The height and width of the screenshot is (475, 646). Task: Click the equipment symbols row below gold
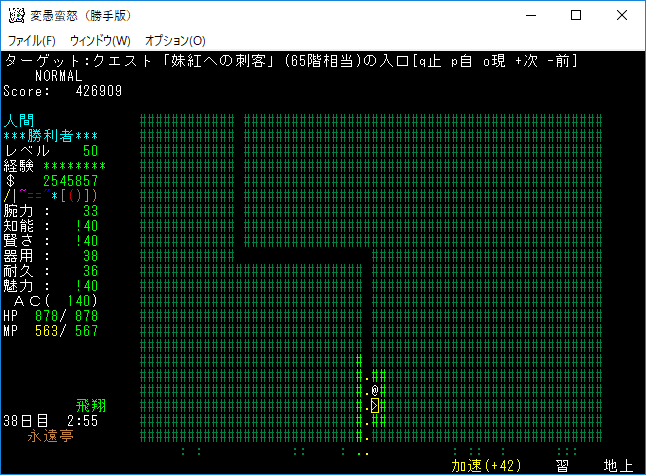37,196
